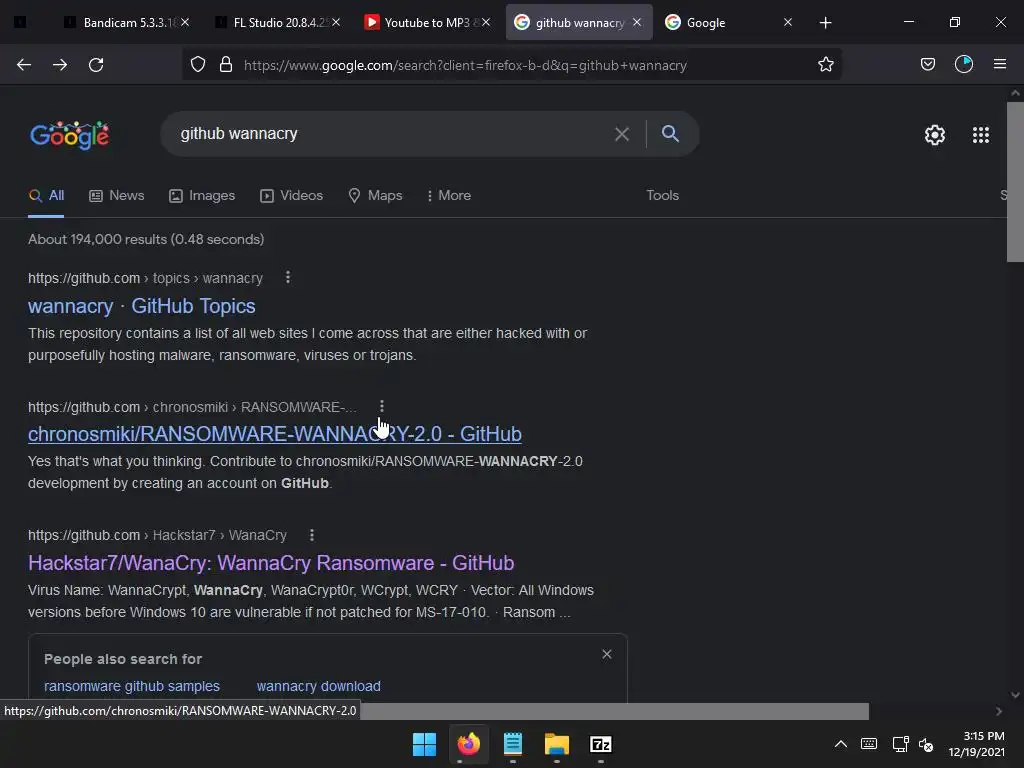Open Notepad from taskbar
Image resolution: width=1024 pixels, height=768 pixels.
coord(513,744)
